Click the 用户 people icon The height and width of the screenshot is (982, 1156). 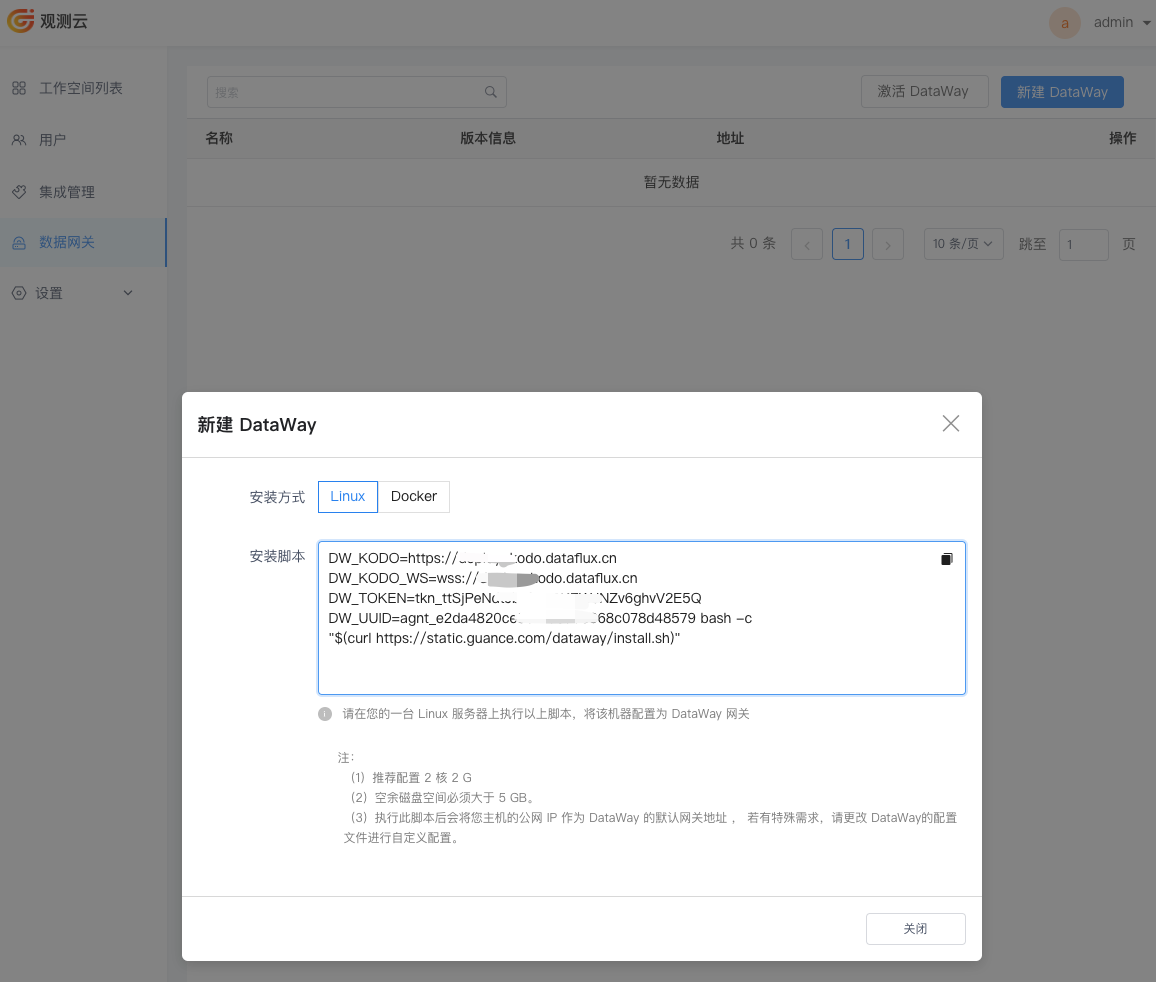[19, 140]
